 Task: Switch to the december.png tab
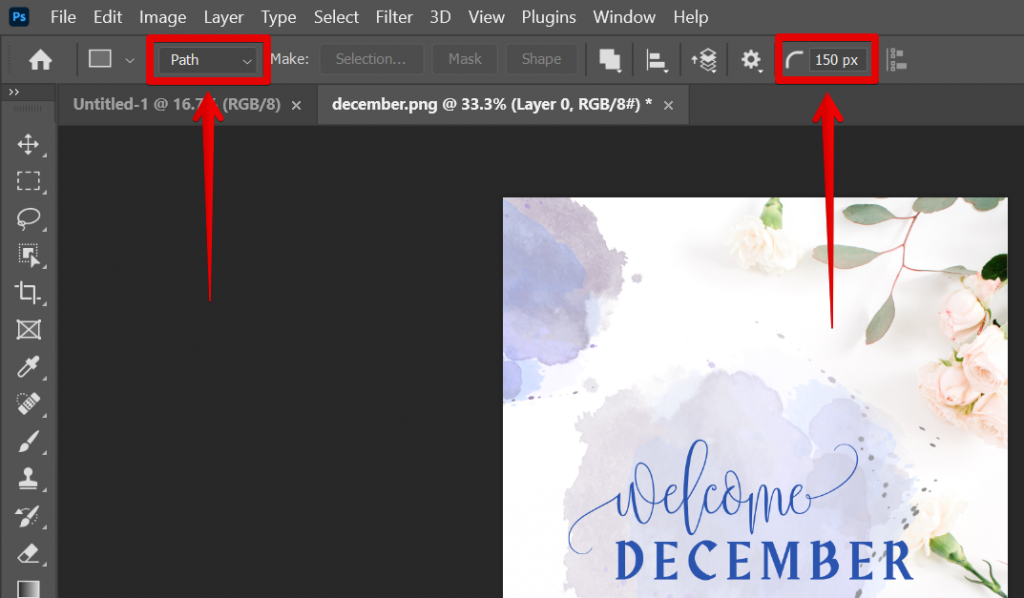tap(490, 104)
